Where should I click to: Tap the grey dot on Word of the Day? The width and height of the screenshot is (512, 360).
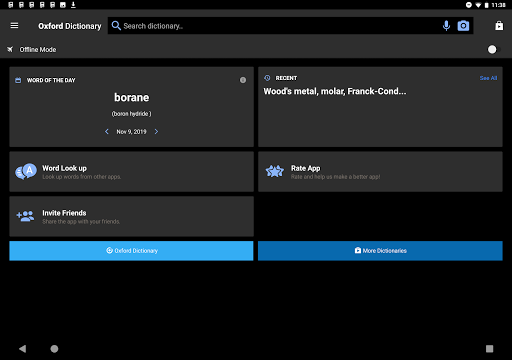(243, 80)
